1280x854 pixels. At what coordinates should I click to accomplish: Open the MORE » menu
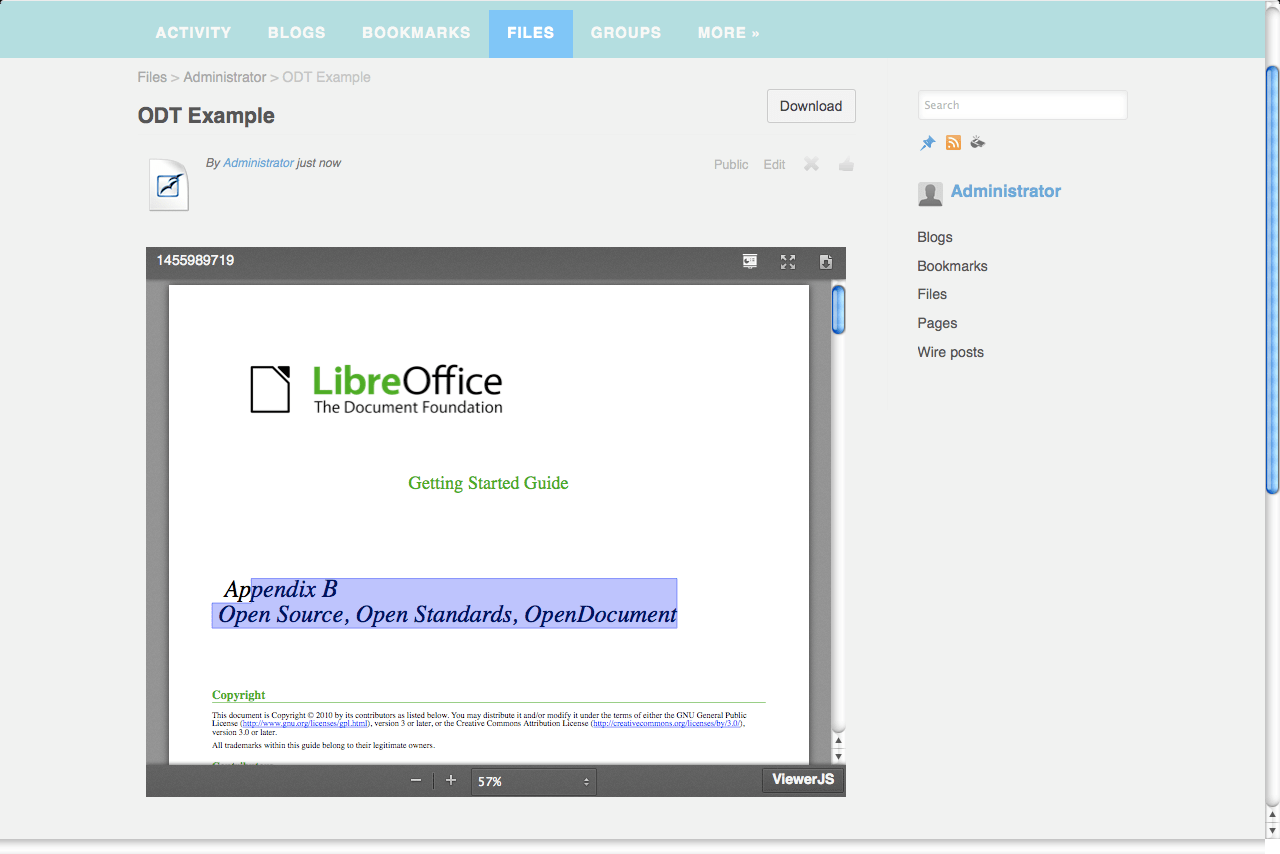pos(729,33)
